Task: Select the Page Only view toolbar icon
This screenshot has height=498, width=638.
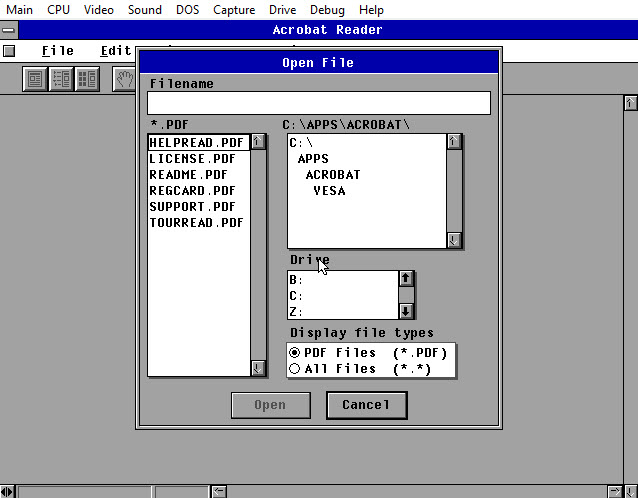Action: 35,79
